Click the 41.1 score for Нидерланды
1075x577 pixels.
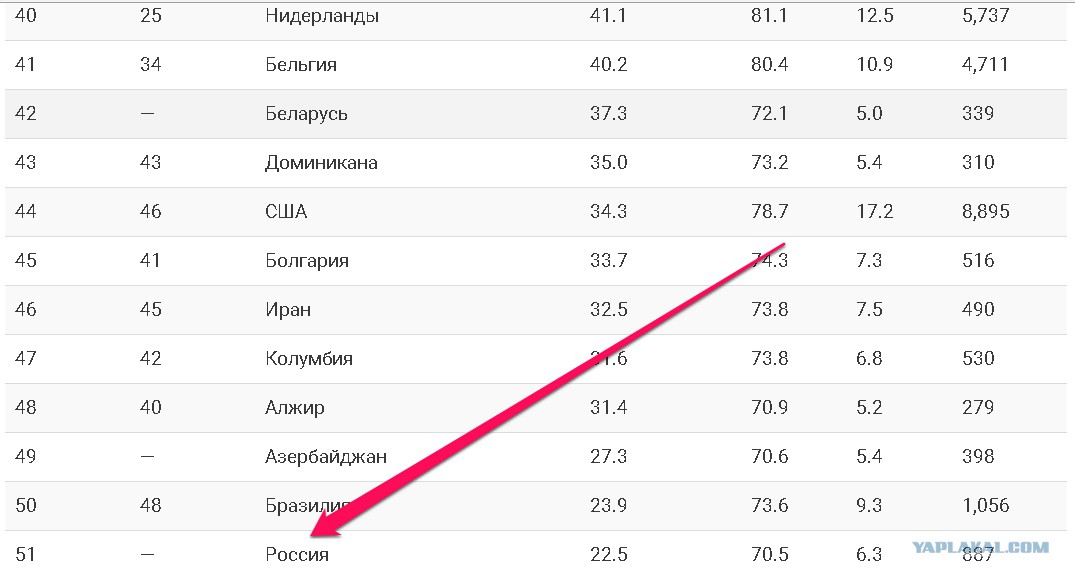[608, 15]
